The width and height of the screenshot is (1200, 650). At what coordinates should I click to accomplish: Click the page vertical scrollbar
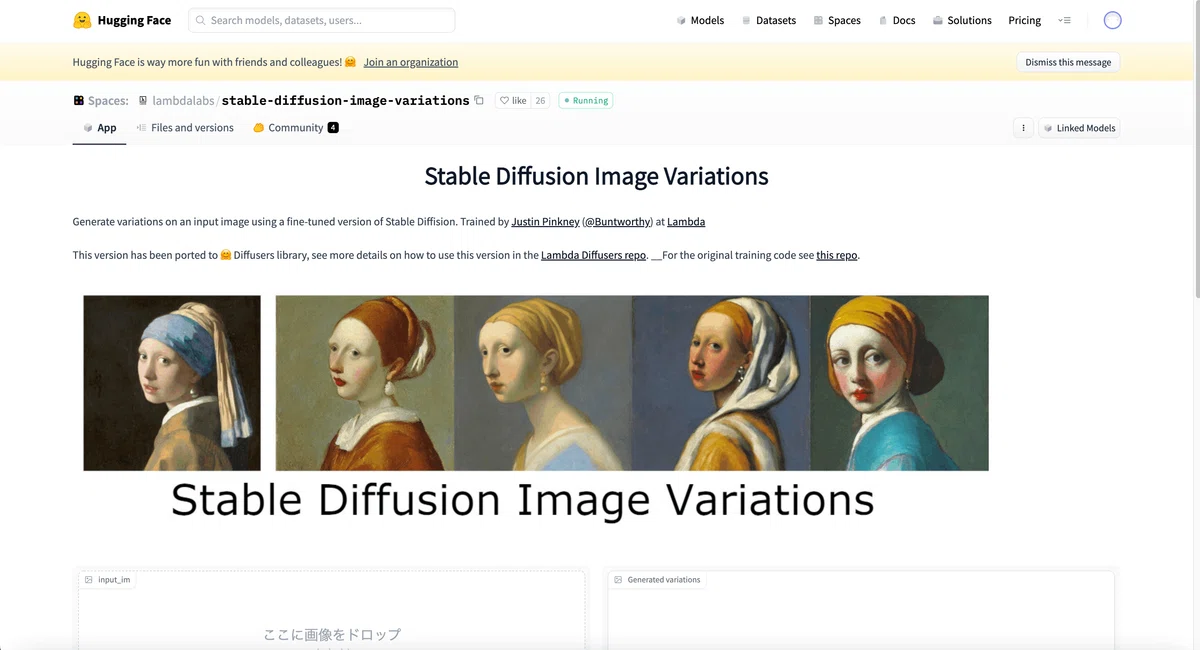(1195, 150)
